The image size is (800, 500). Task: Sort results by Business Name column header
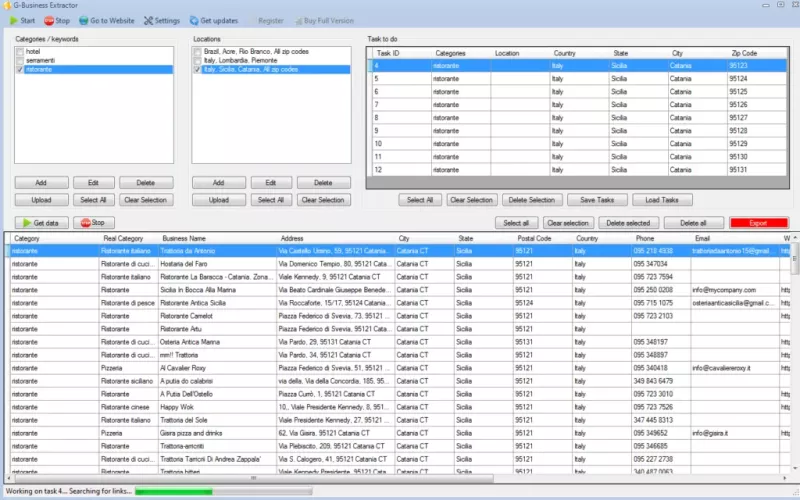point(184,239)
